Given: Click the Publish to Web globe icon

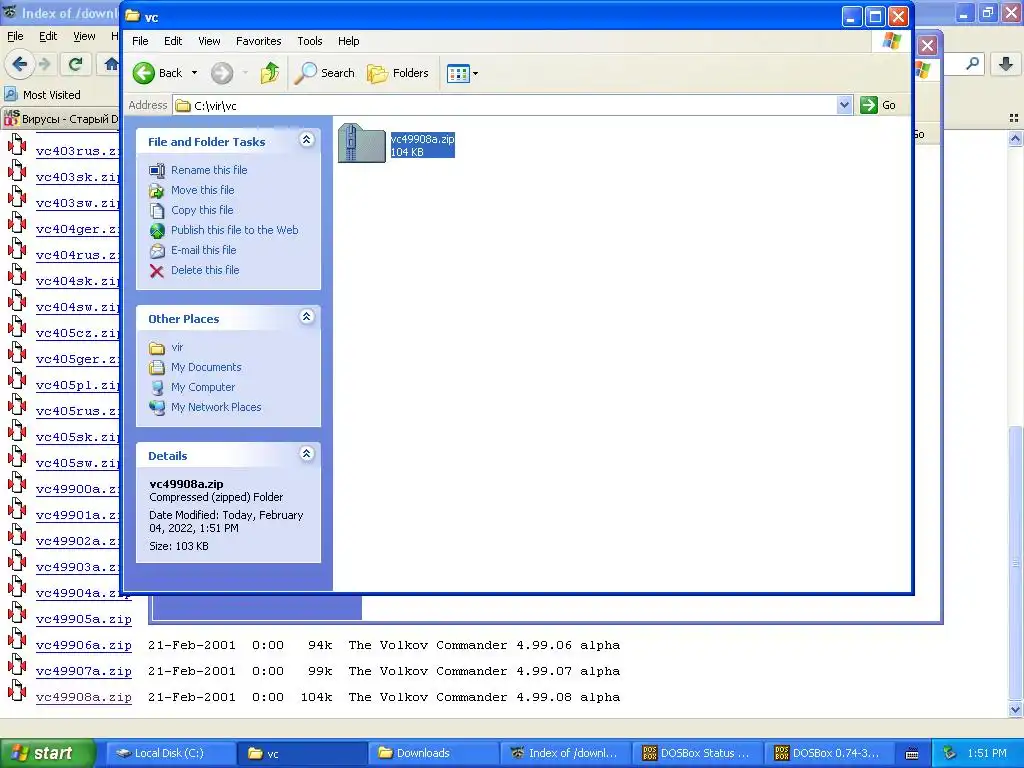Looking at the screenshot, I should (x=157, y=231).
